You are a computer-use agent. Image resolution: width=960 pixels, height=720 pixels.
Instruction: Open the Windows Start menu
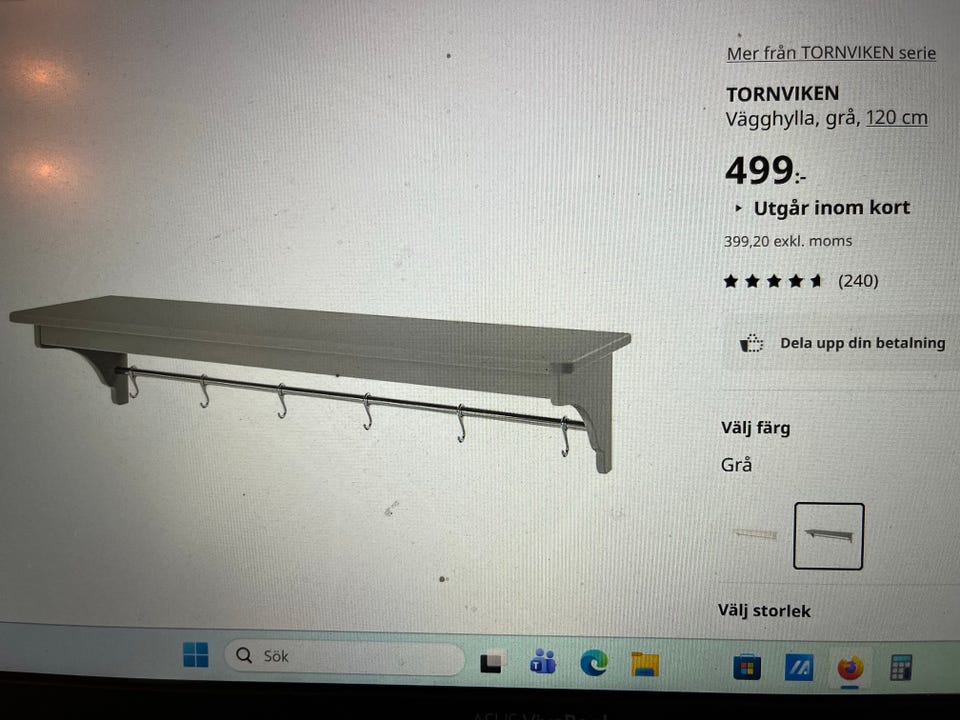[196, 654]
